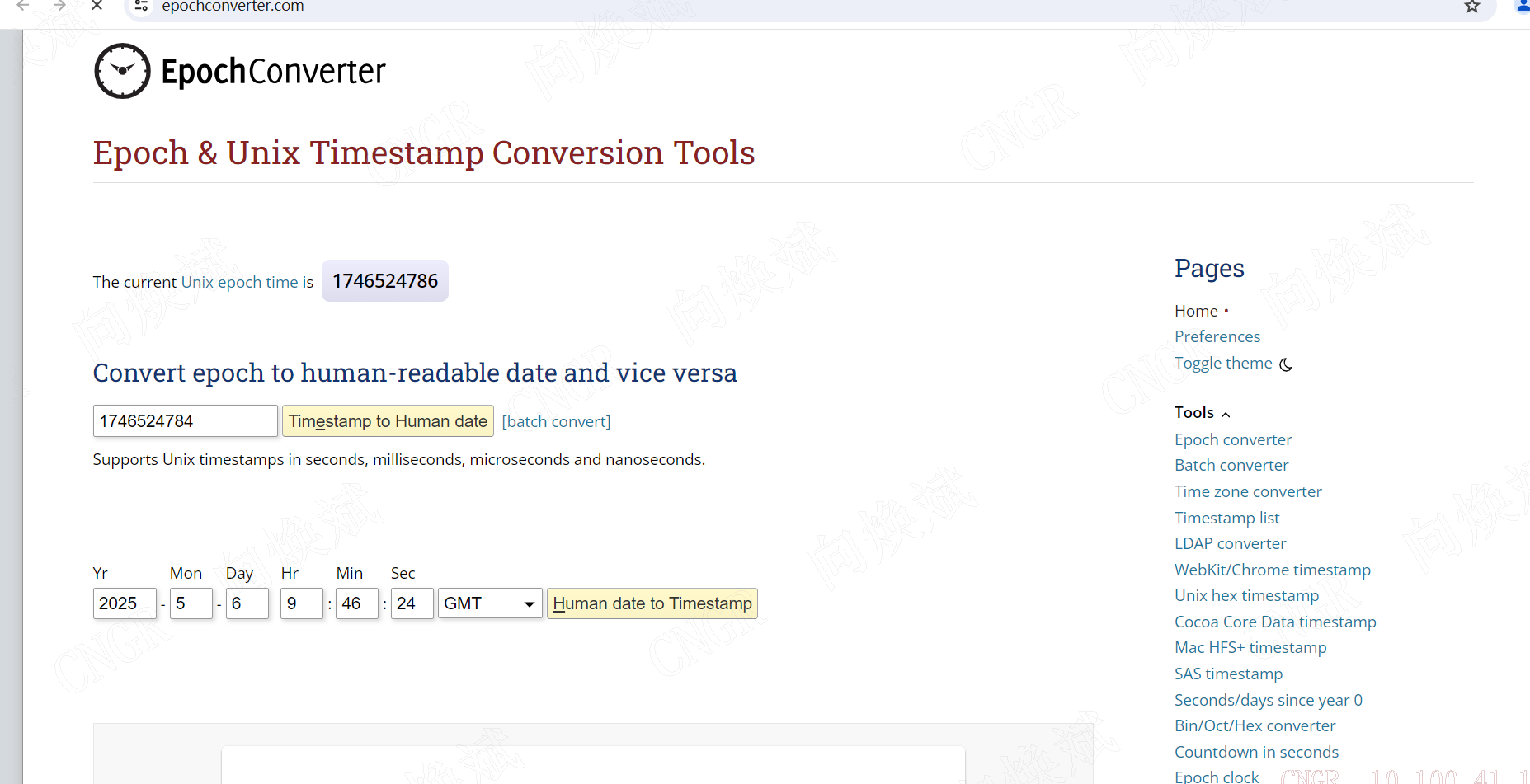Click the Mon field showing 5
1530x784 pixels.
[191, 603]
